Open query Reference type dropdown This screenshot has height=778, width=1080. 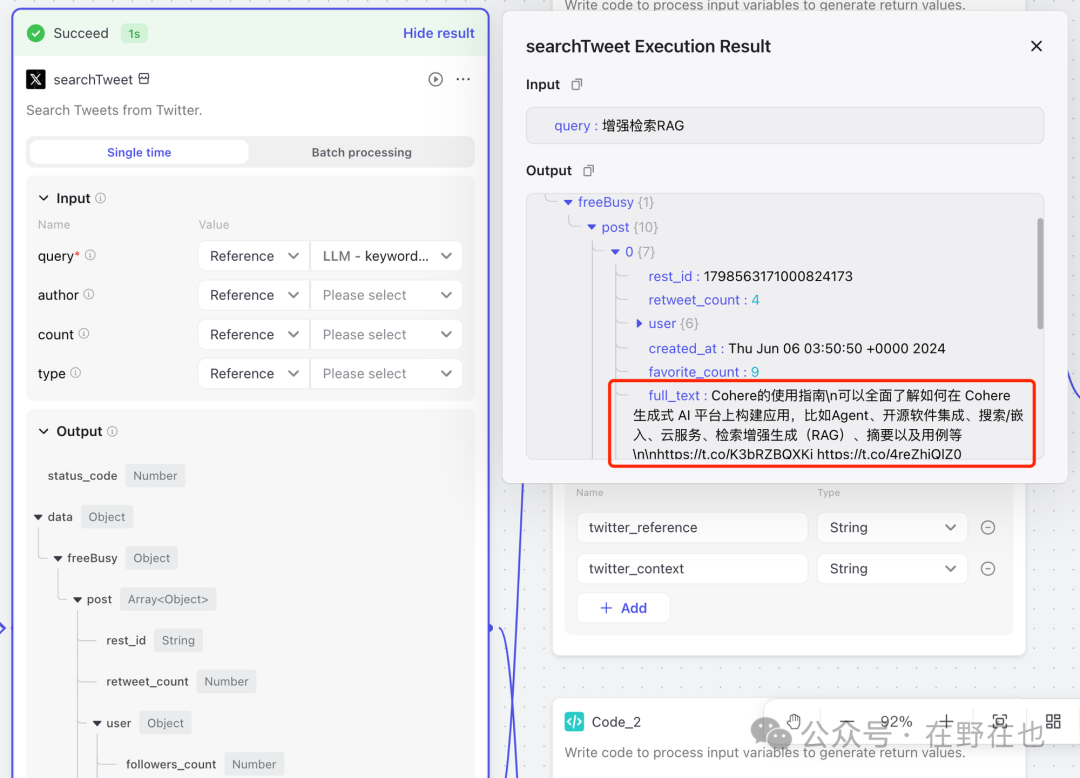[x=254, y=256]
